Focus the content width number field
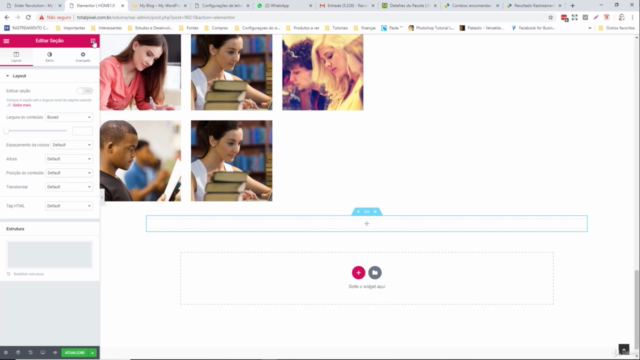The image size is (640, 360). [x=82, y=131]
